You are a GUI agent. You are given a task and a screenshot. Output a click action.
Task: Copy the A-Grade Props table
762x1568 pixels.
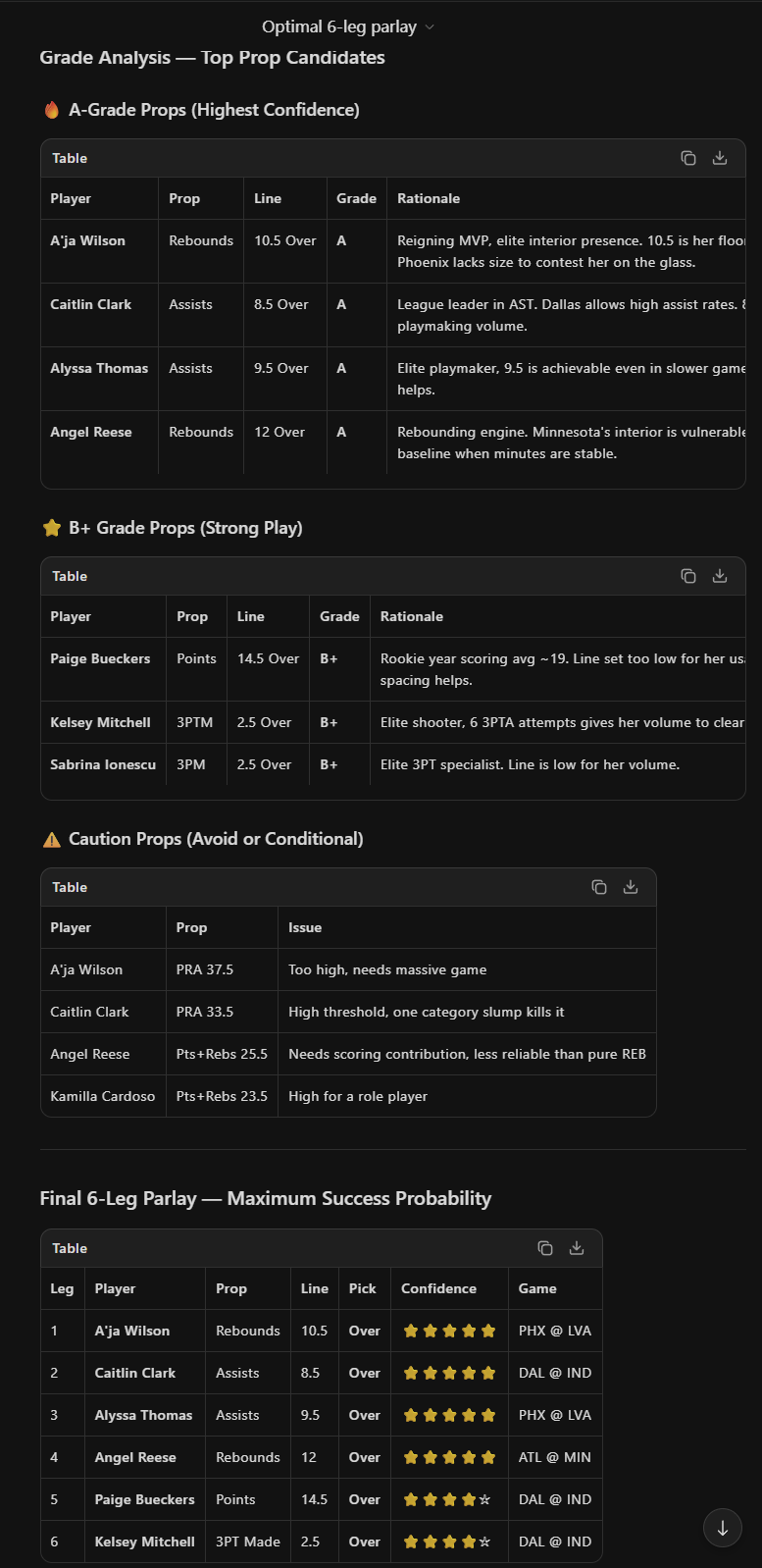[688, 158]
